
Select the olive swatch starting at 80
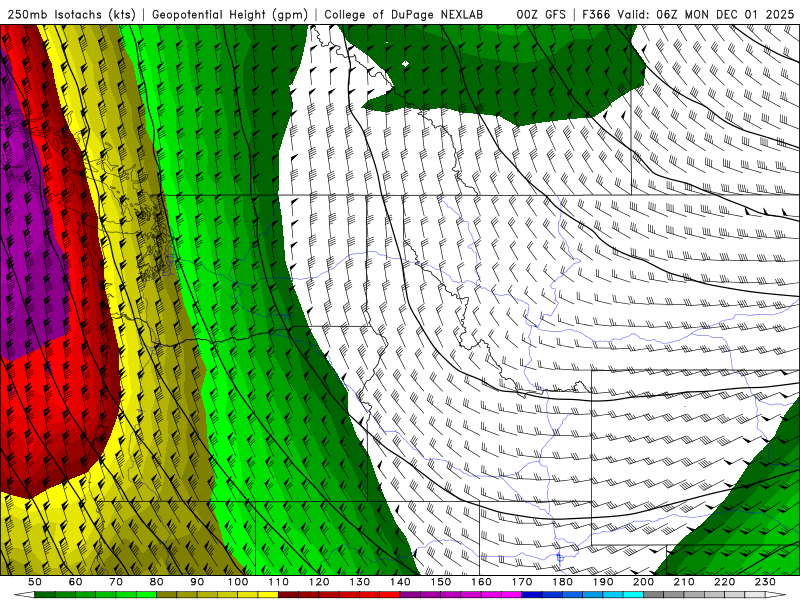point(166,595)
